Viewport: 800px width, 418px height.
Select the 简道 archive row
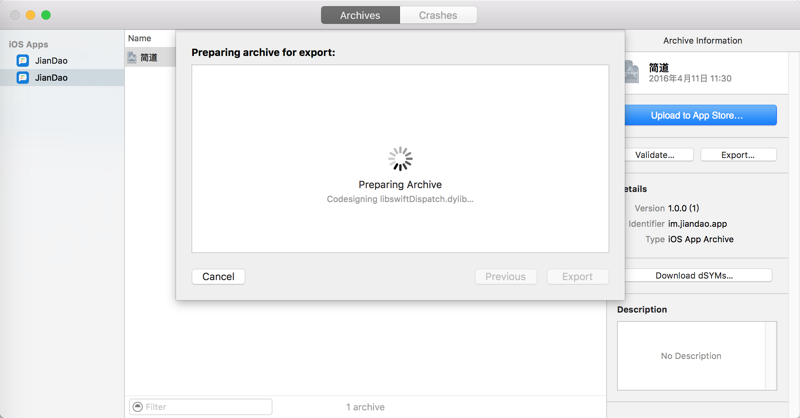151,58
